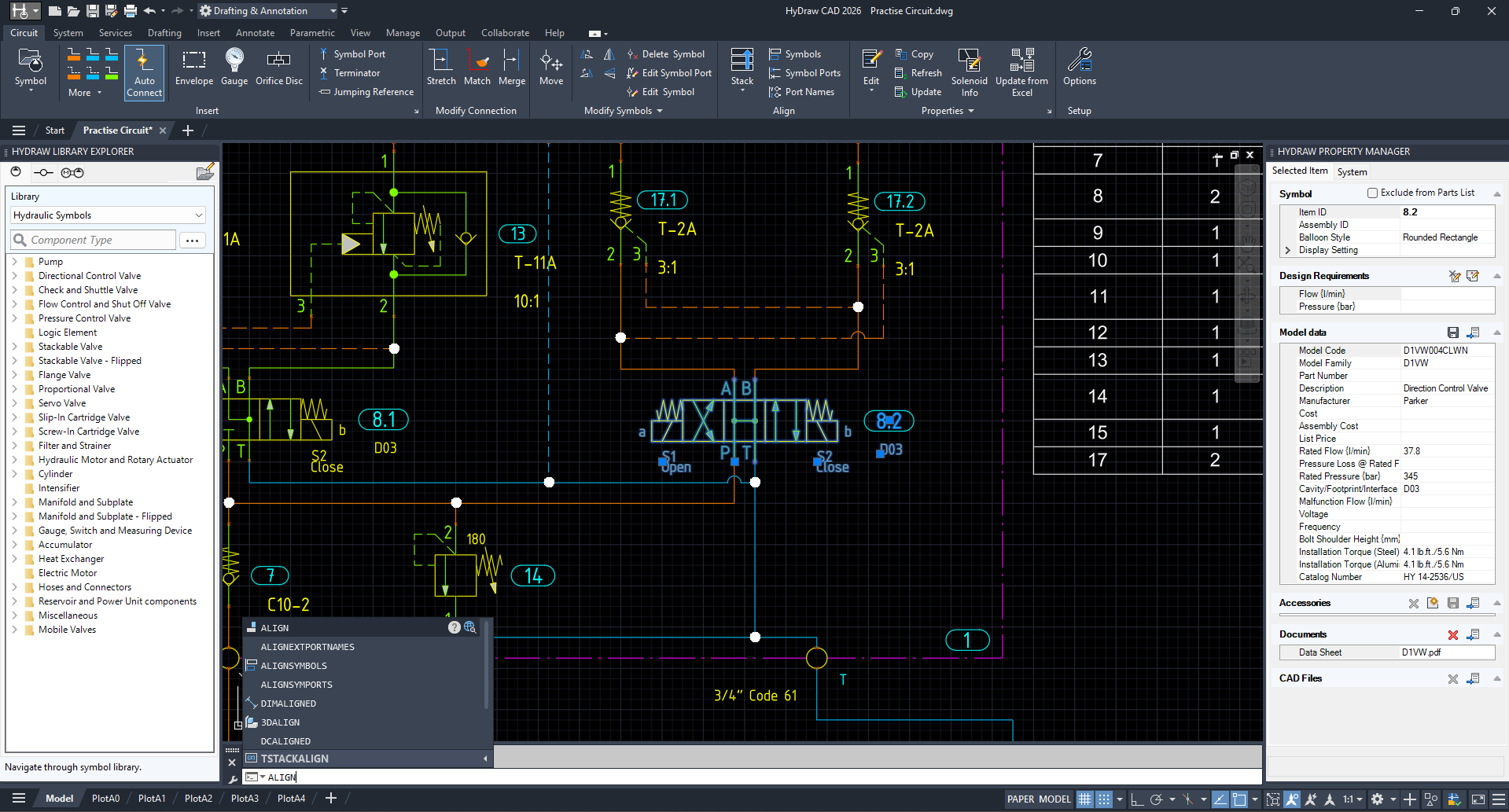1509x812 pixels.
Task: Expand the Display Setting property row
Action: 1289,250
